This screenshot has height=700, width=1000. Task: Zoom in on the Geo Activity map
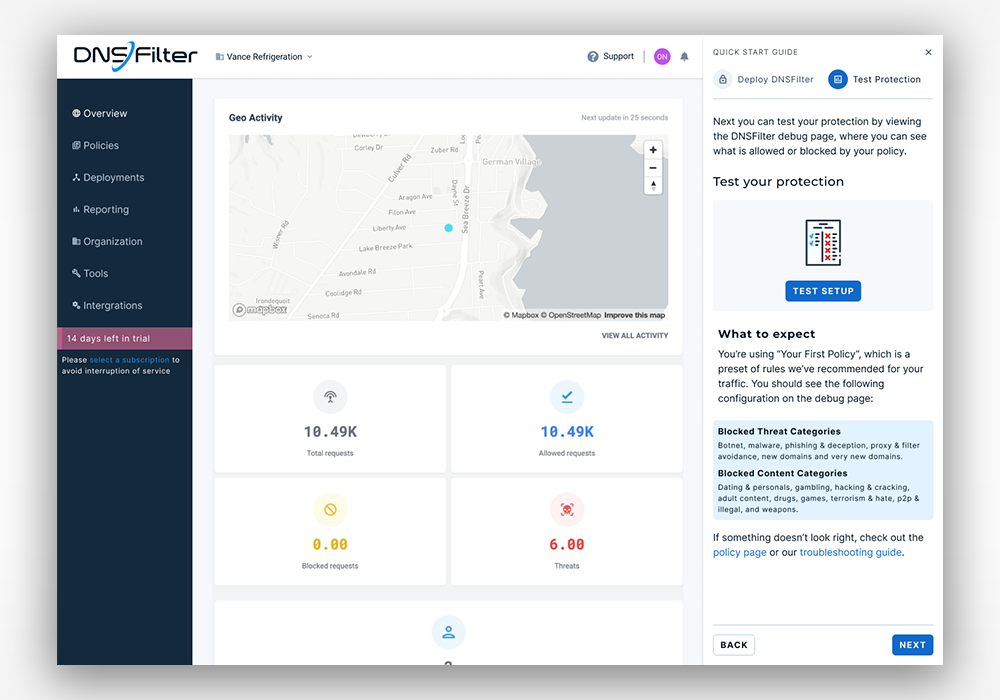pos(652,149)
